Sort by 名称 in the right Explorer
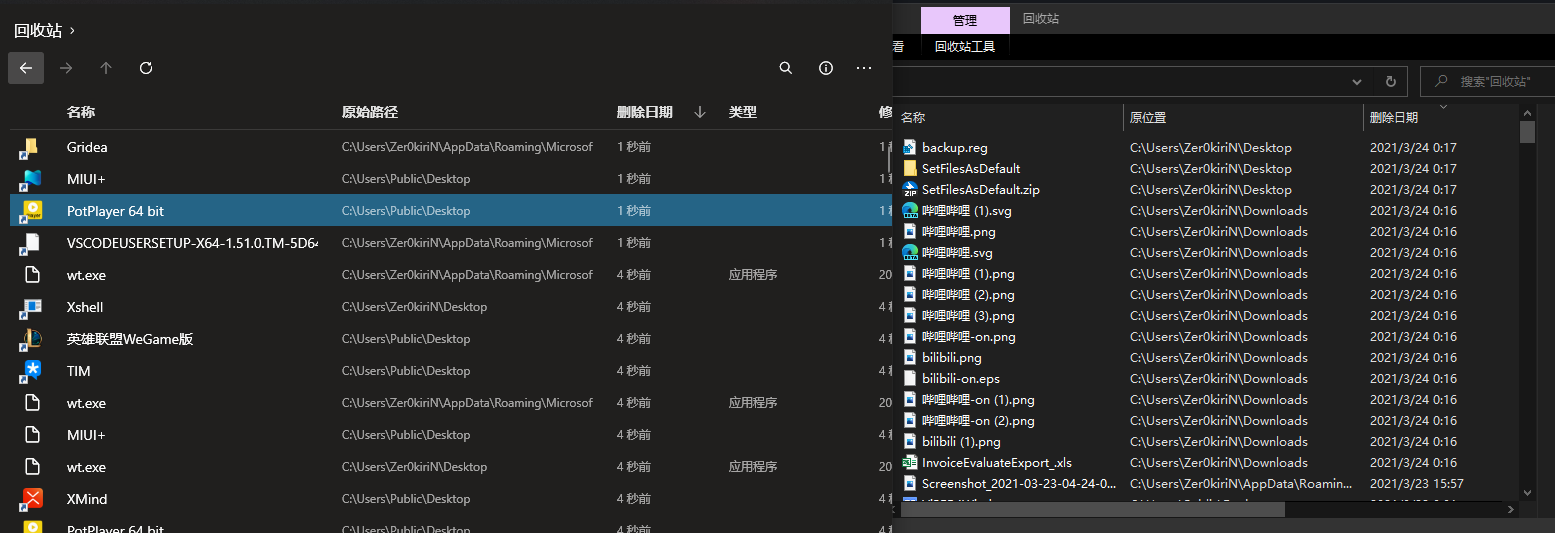The height and width of the screenshot is (533, 1555). 913,118
